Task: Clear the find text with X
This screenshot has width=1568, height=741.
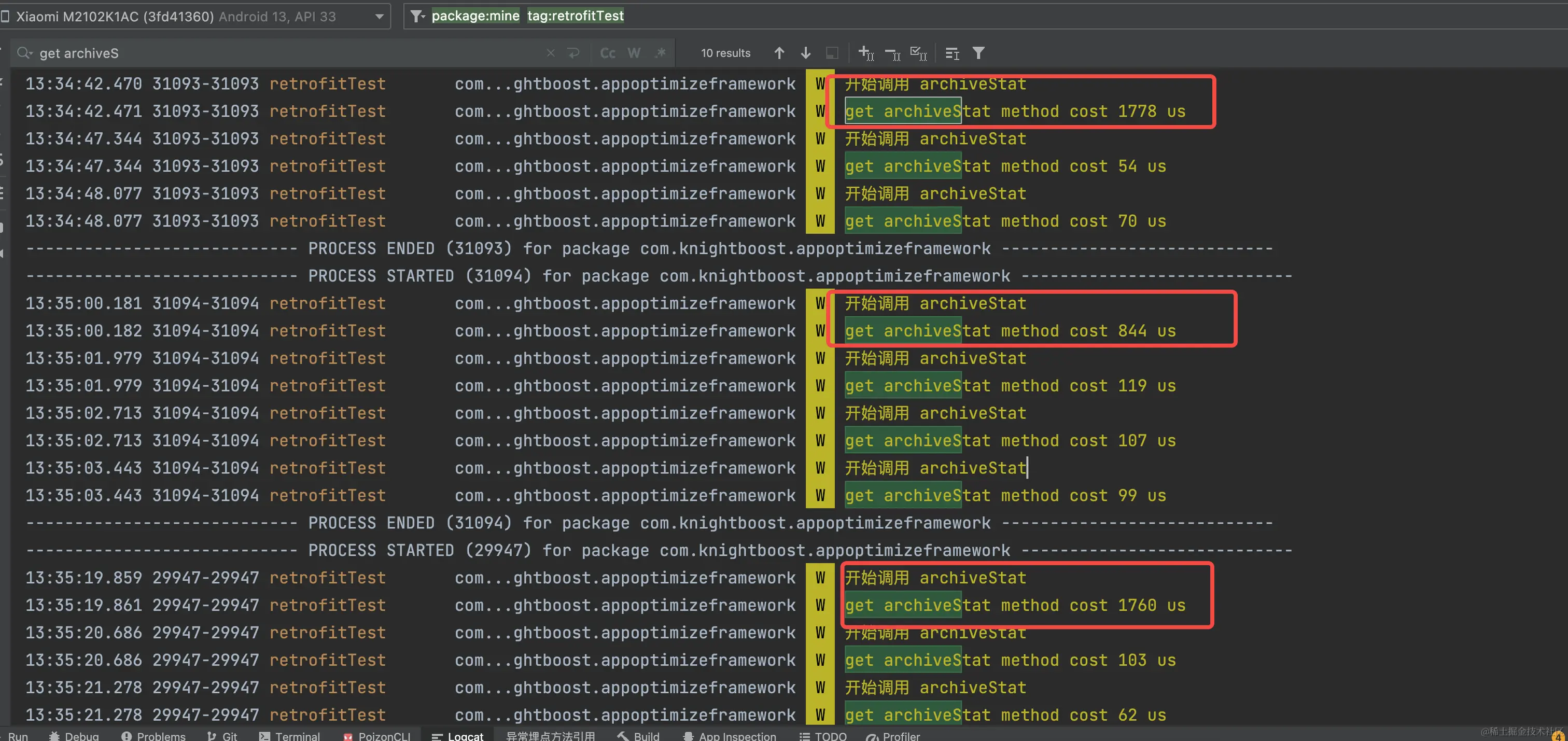Action: point(550,53)
